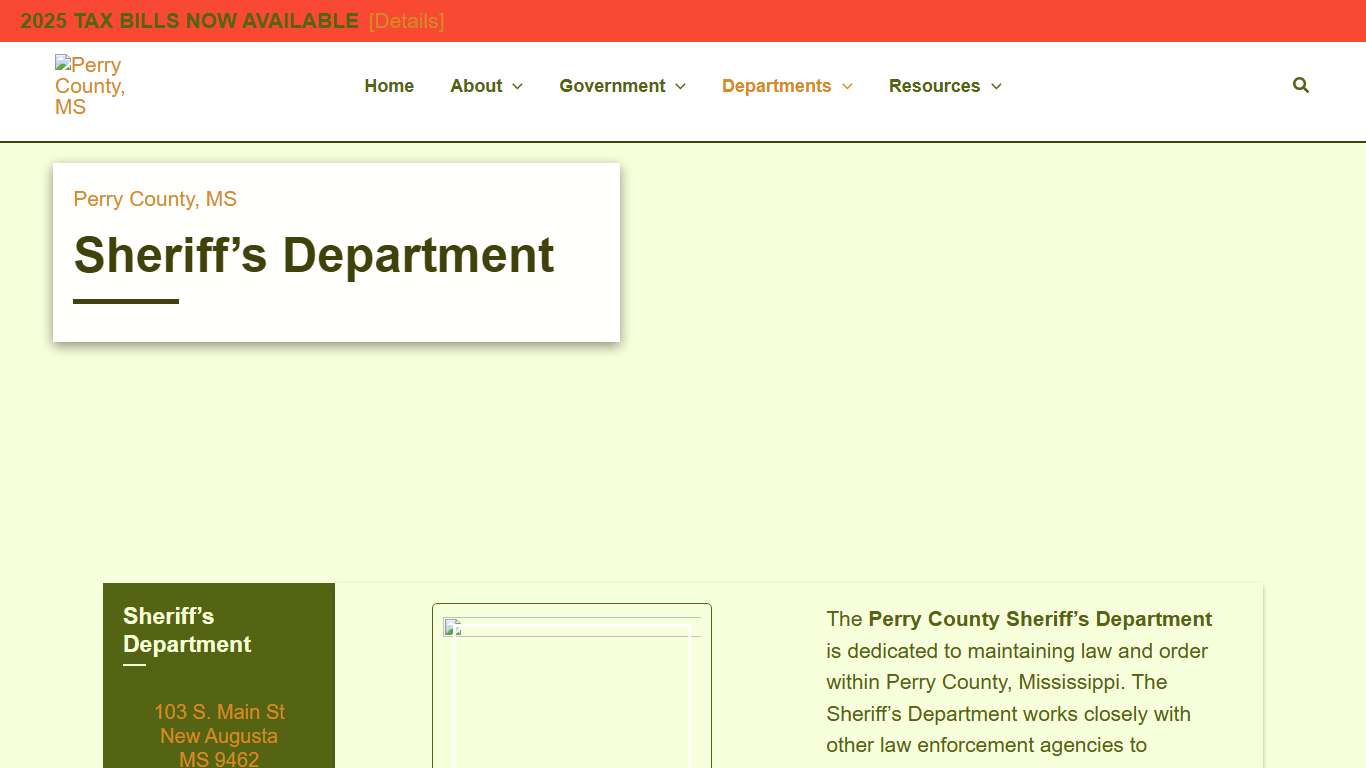Screen dimensions: 1366x768
Task: Click the Perry County, MS breadcrumb label
Action: 154,199
